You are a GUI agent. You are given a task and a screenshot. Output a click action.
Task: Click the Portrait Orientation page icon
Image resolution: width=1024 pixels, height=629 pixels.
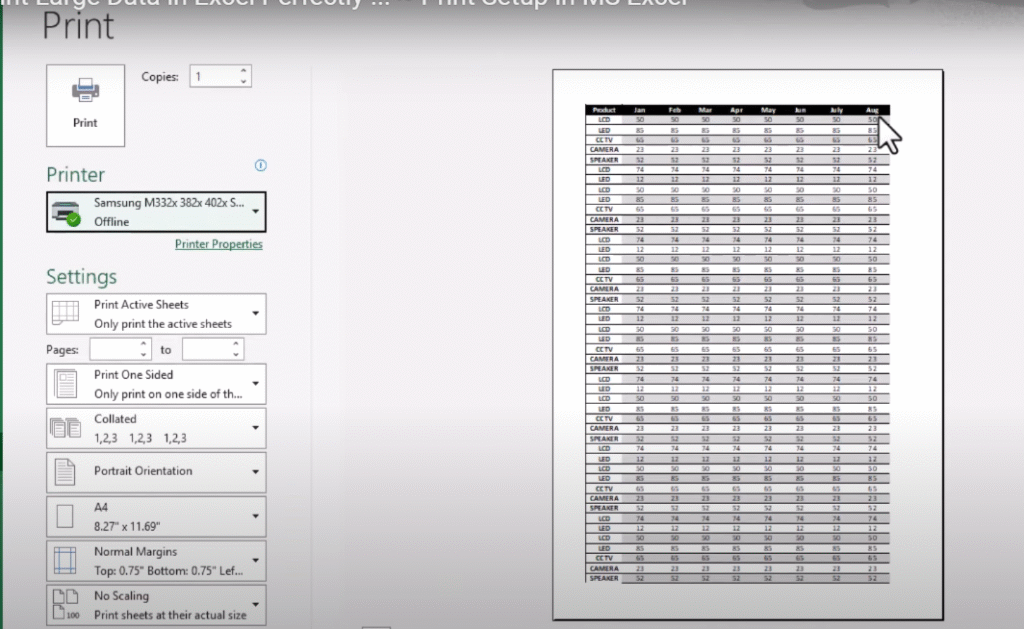coord(65,471)
